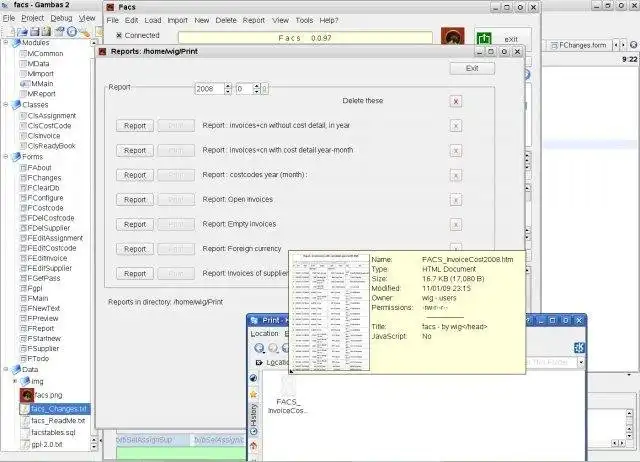
Task: Increase the 2008 year spinner value
Action: coord(228,86)
